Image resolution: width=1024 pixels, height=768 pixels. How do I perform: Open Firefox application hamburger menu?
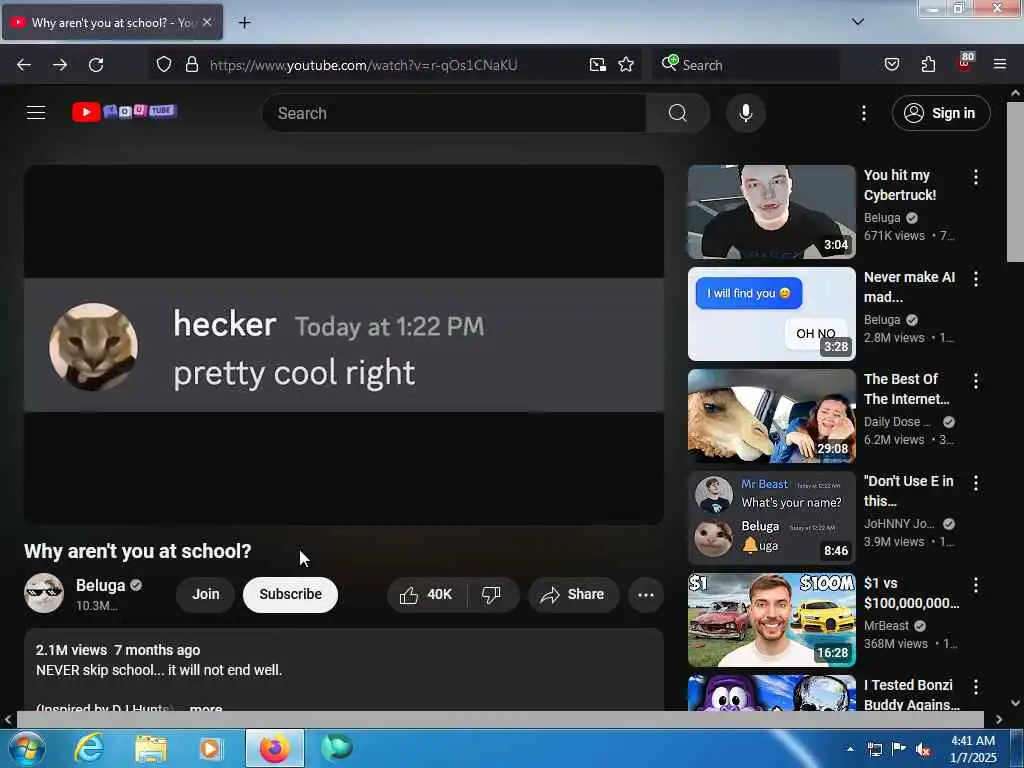click(1000, 64)
